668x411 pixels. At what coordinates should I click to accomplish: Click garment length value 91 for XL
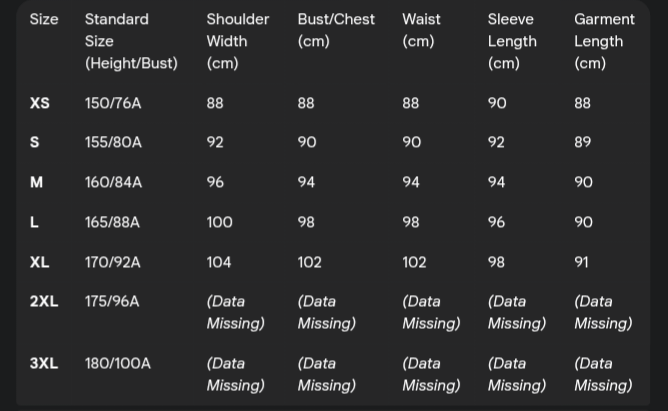[x=581, y=262]
